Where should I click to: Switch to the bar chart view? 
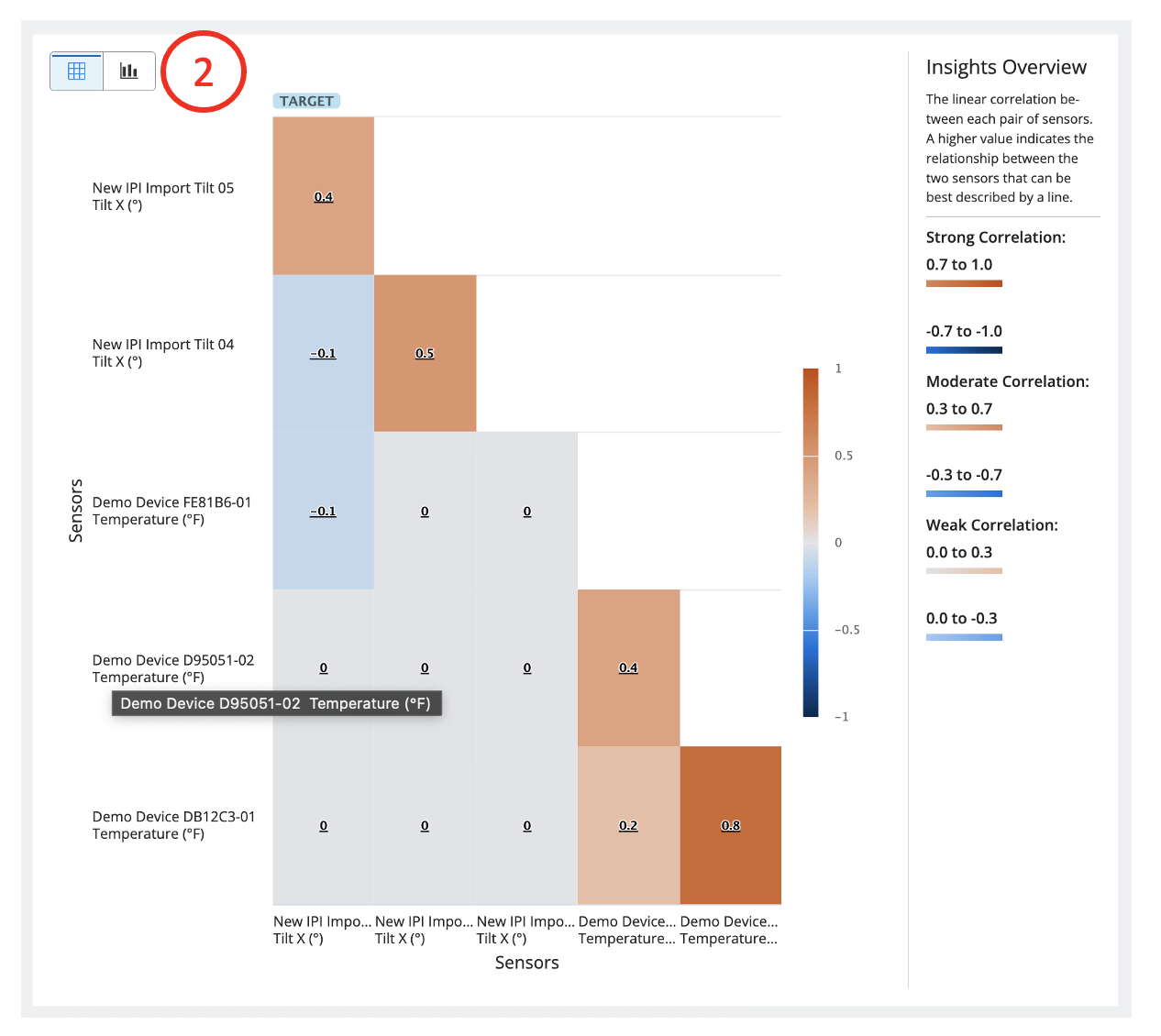tap(129, 72)
